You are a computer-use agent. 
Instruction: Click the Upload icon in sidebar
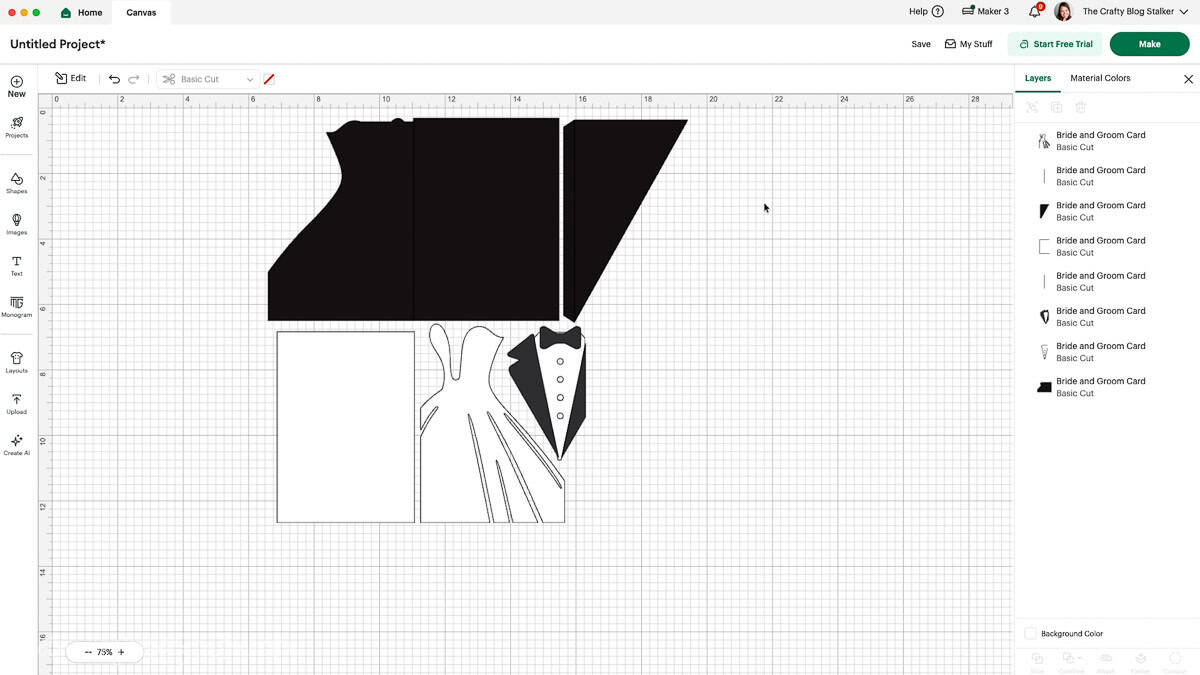coord(16,402)
